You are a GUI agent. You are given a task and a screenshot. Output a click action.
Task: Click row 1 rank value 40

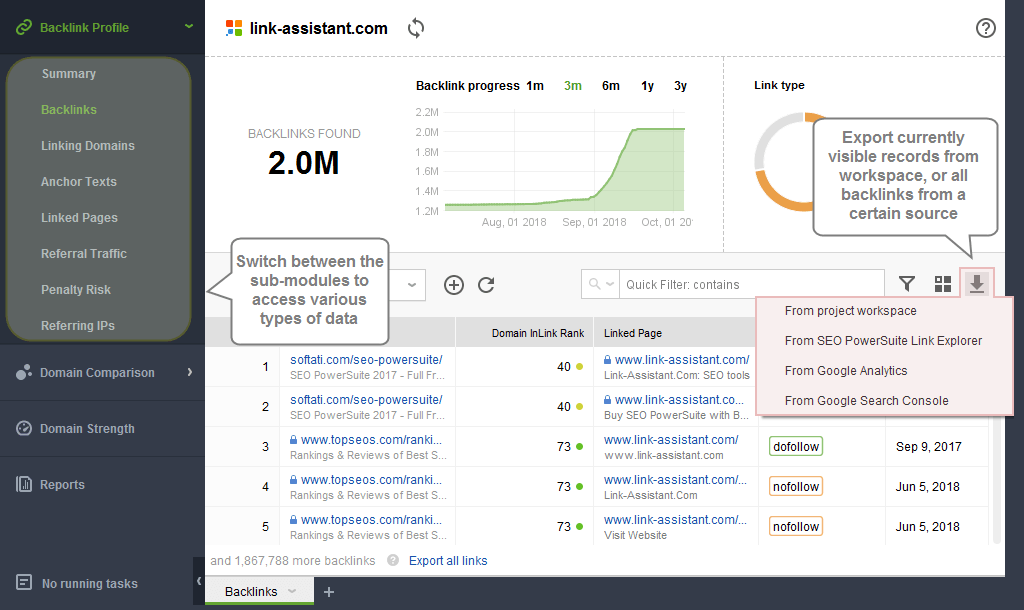pos(564,367)
